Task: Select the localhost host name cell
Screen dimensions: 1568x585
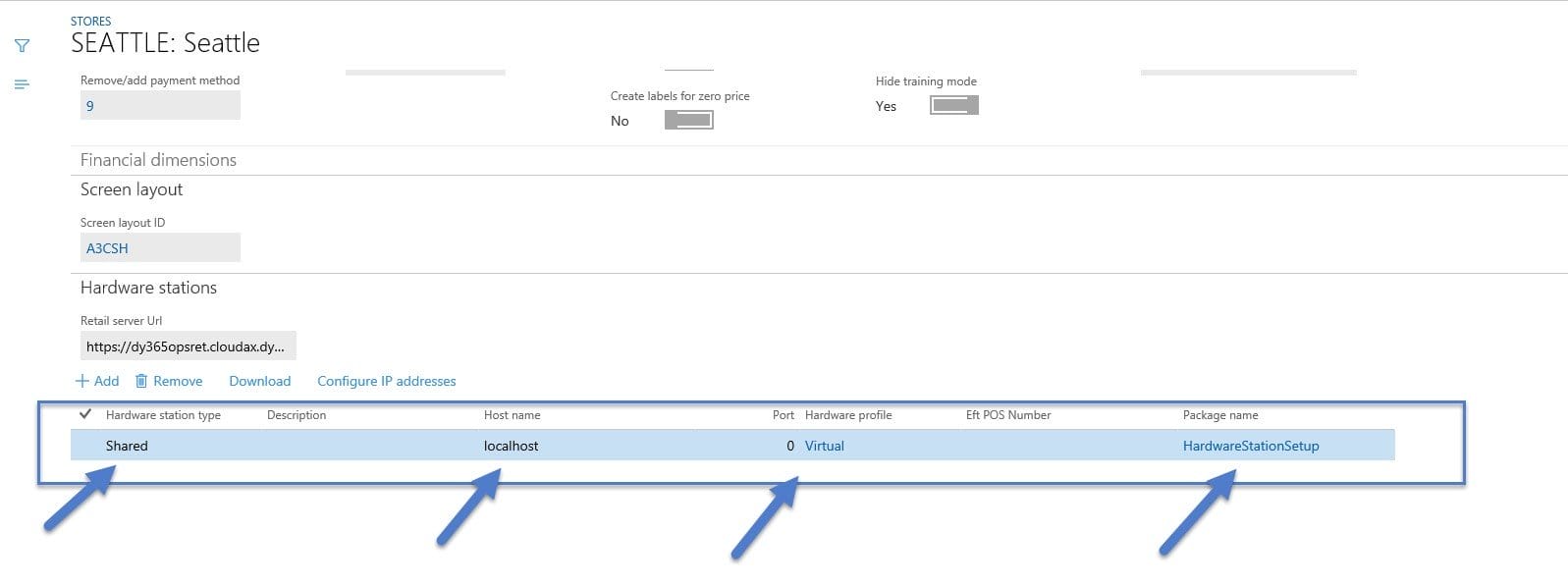Action: [x=511, y=446]
